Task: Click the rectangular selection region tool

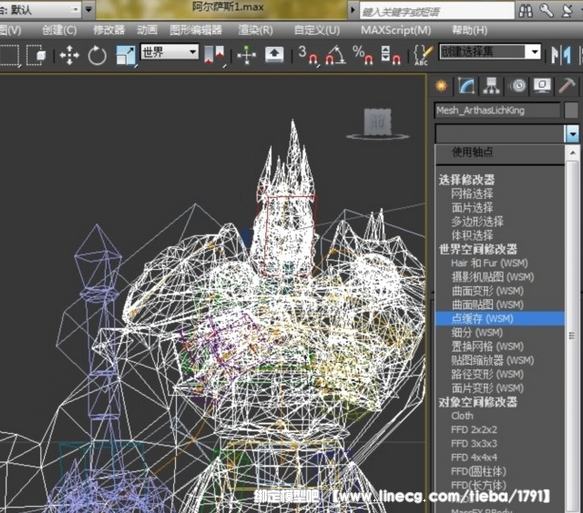Action: [x=9, y=55]
